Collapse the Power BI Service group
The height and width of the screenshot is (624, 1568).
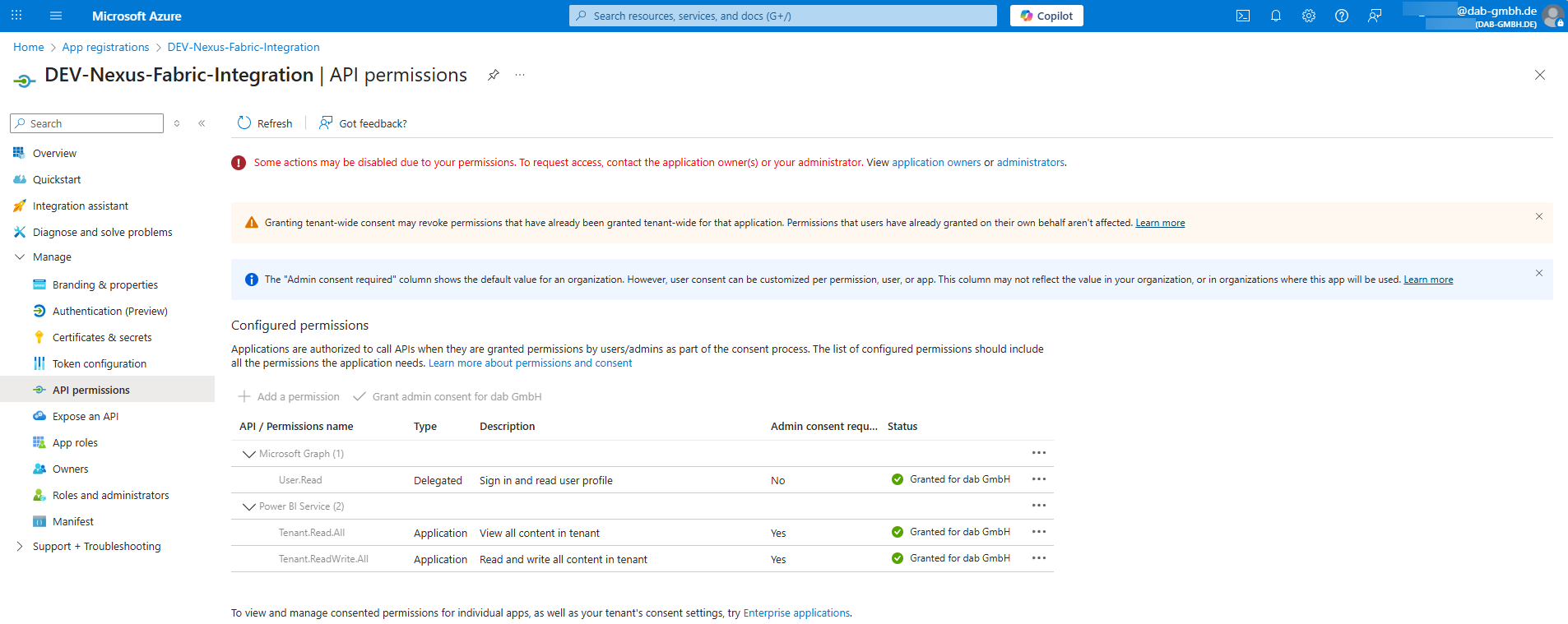248,506
